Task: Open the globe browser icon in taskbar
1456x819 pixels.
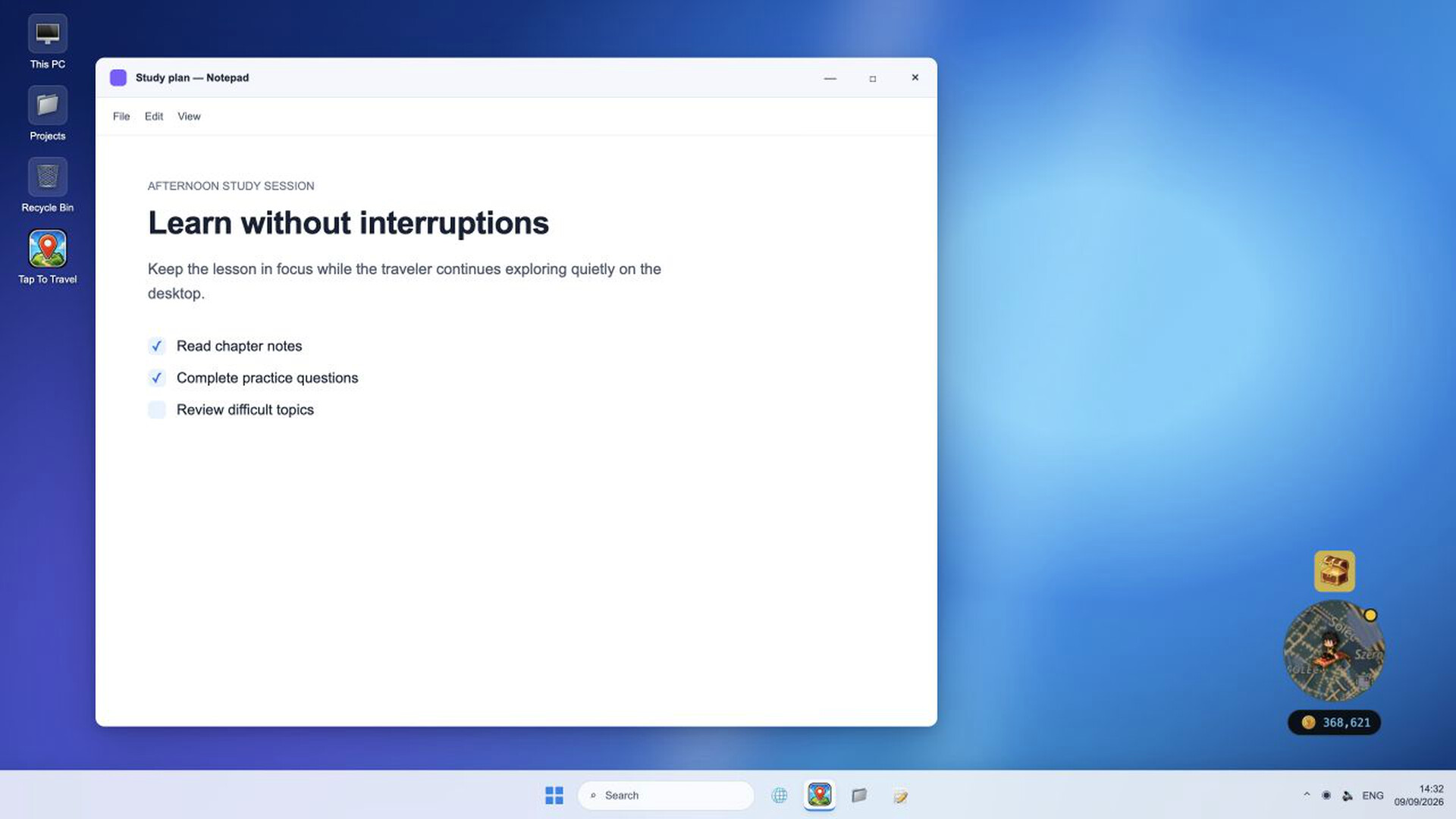Action: [x=780, y=795]
